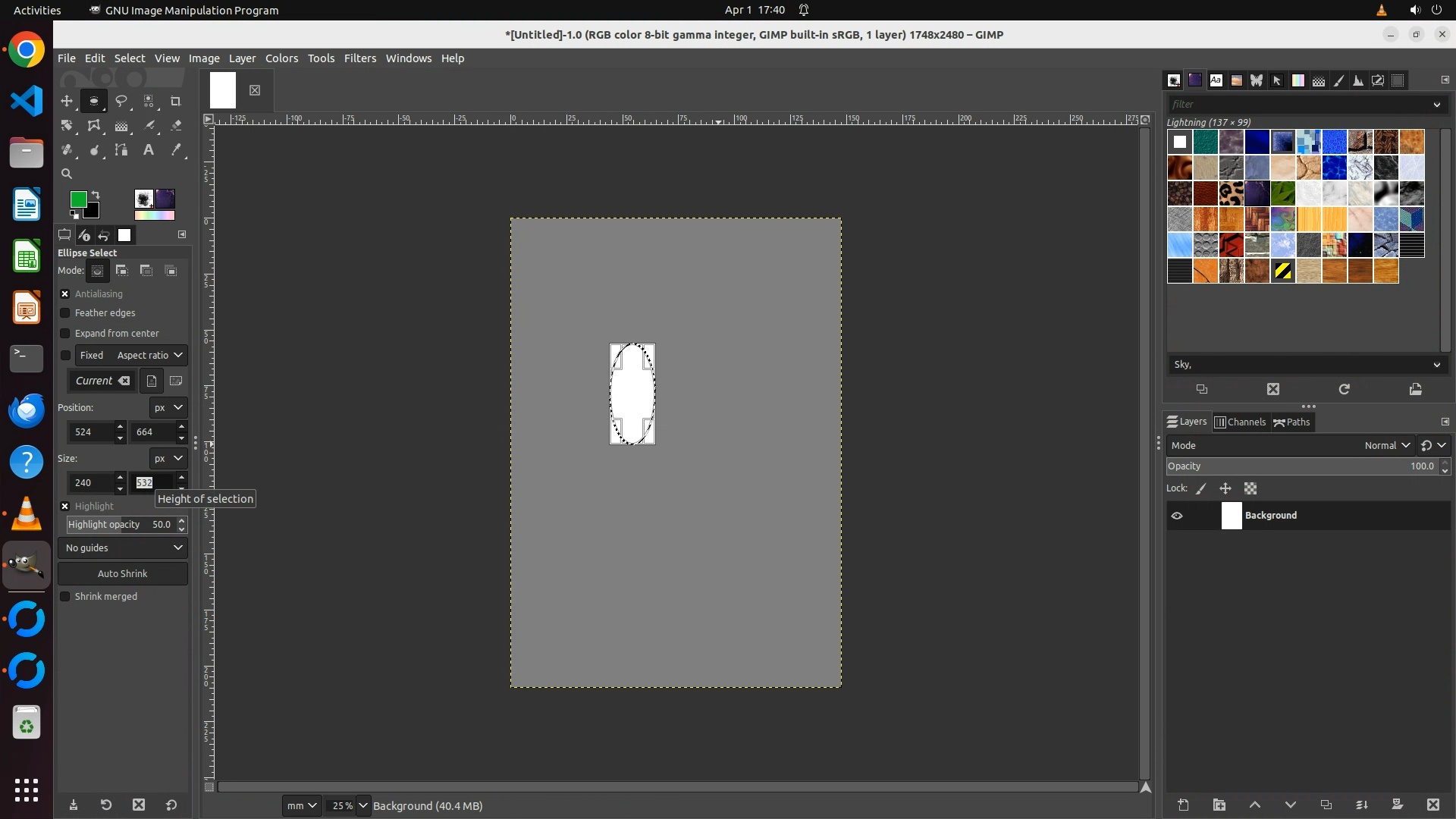Screen dimensions: 1456x819
Task: Hide the Background layer with the eye icon
Action: point(1177,516)
